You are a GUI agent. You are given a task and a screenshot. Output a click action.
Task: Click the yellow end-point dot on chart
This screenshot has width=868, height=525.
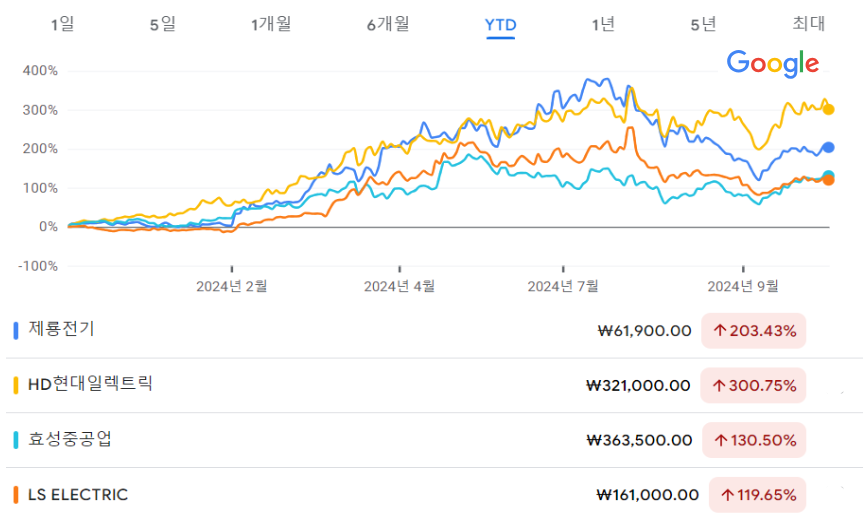point(828,110)
